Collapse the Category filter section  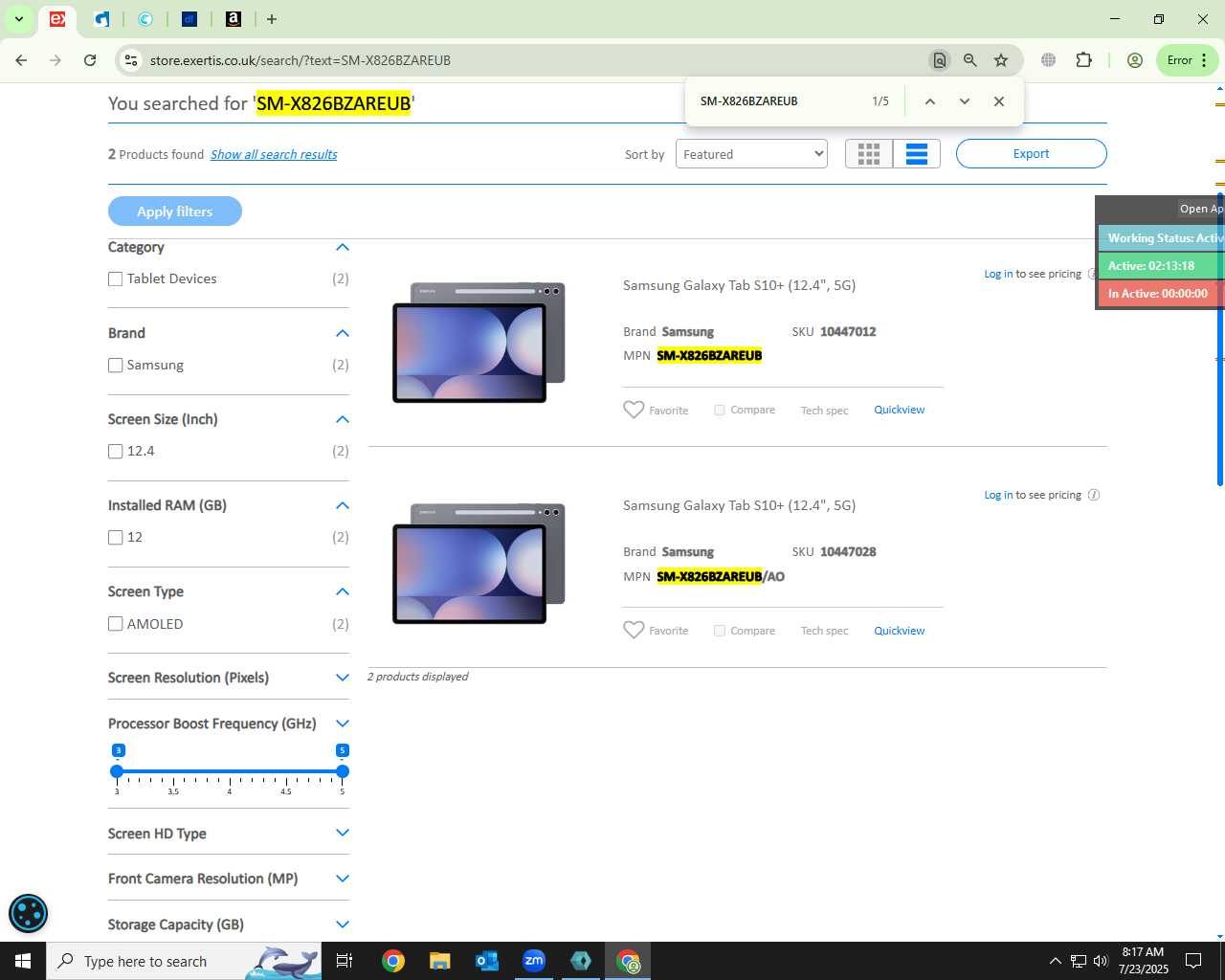point(343,247)
